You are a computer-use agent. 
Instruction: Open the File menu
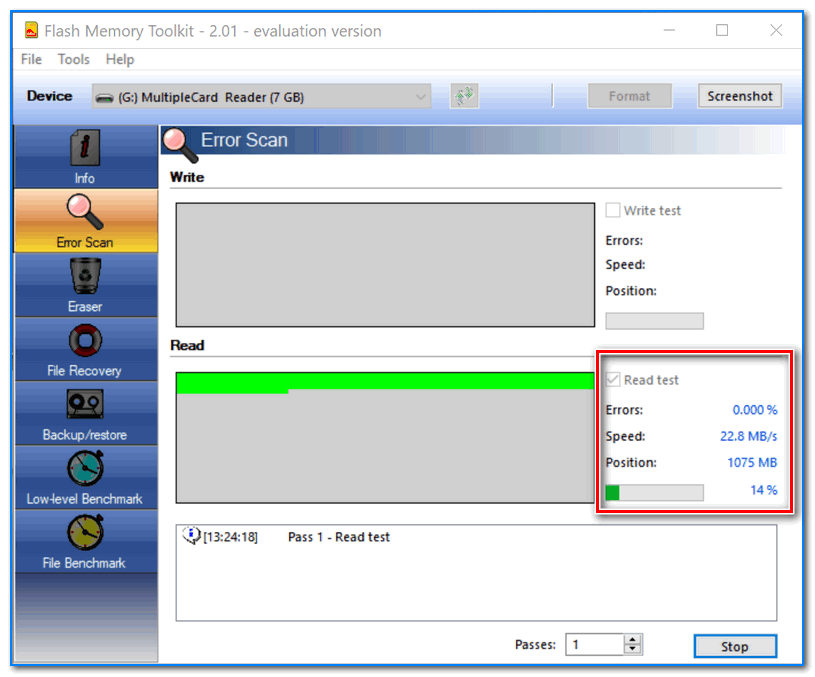coord(31,59)
